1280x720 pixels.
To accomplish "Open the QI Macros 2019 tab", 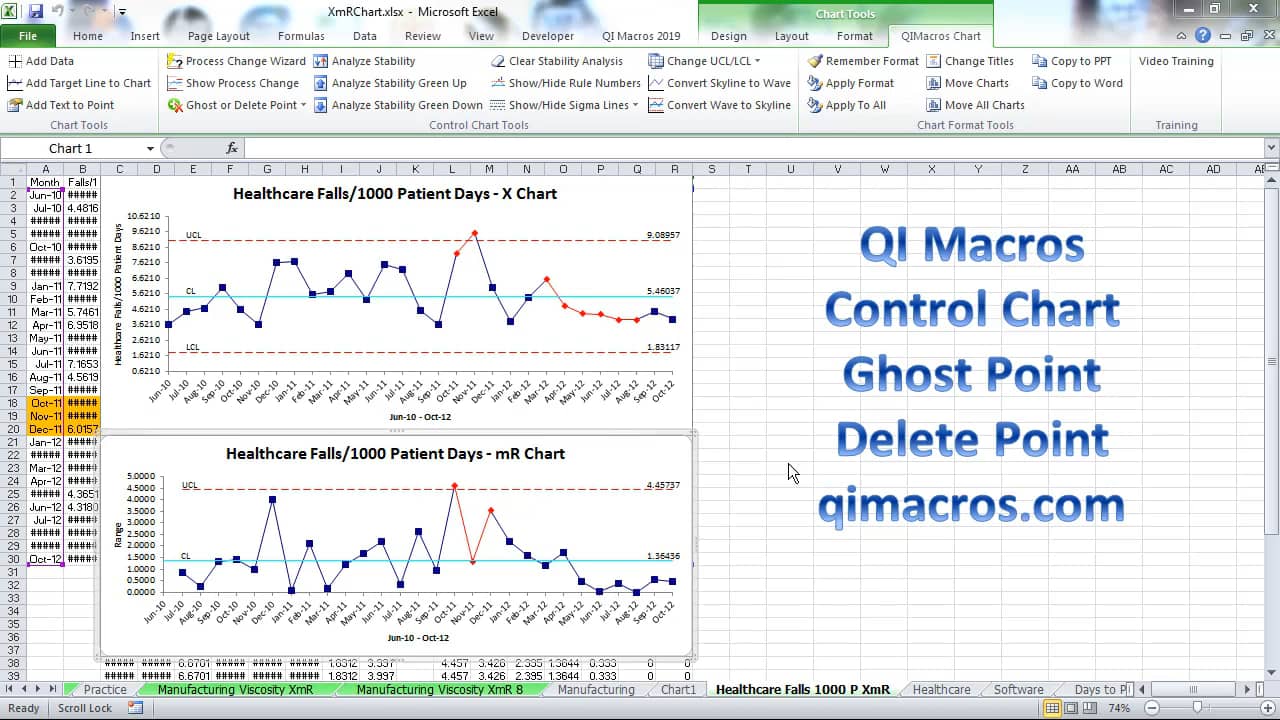I will 641,36.
